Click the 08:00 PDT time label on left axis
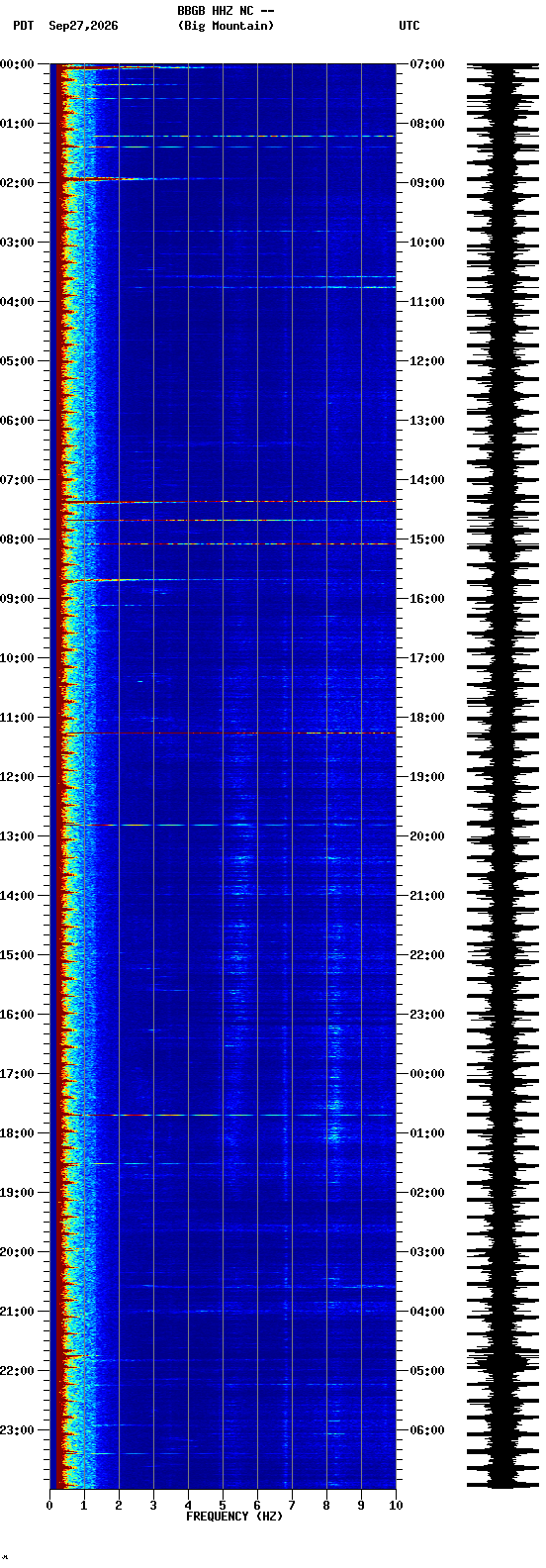The image size is (546, 1568). 18,539
